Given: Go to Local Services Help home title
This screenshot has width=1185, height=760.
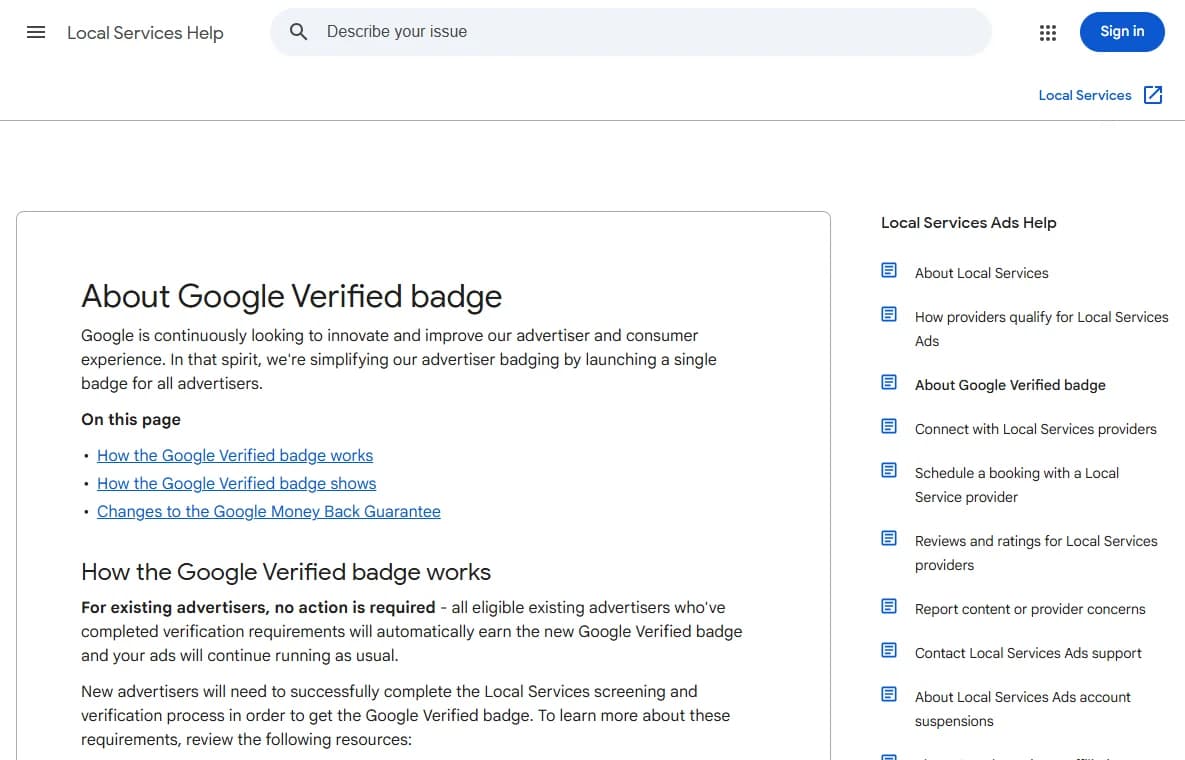Looking at the screenshot, I should click(145, 33).
